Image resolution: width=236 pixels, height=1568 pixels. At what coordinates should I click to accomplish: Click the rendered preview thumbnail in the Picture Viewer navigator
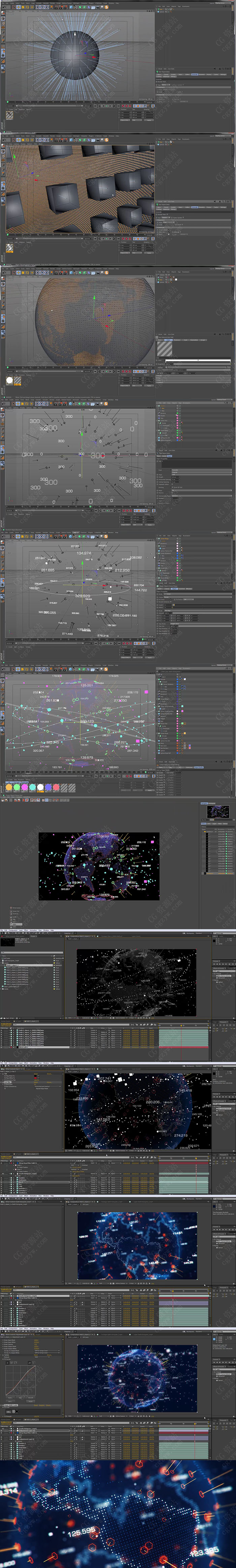218,811
